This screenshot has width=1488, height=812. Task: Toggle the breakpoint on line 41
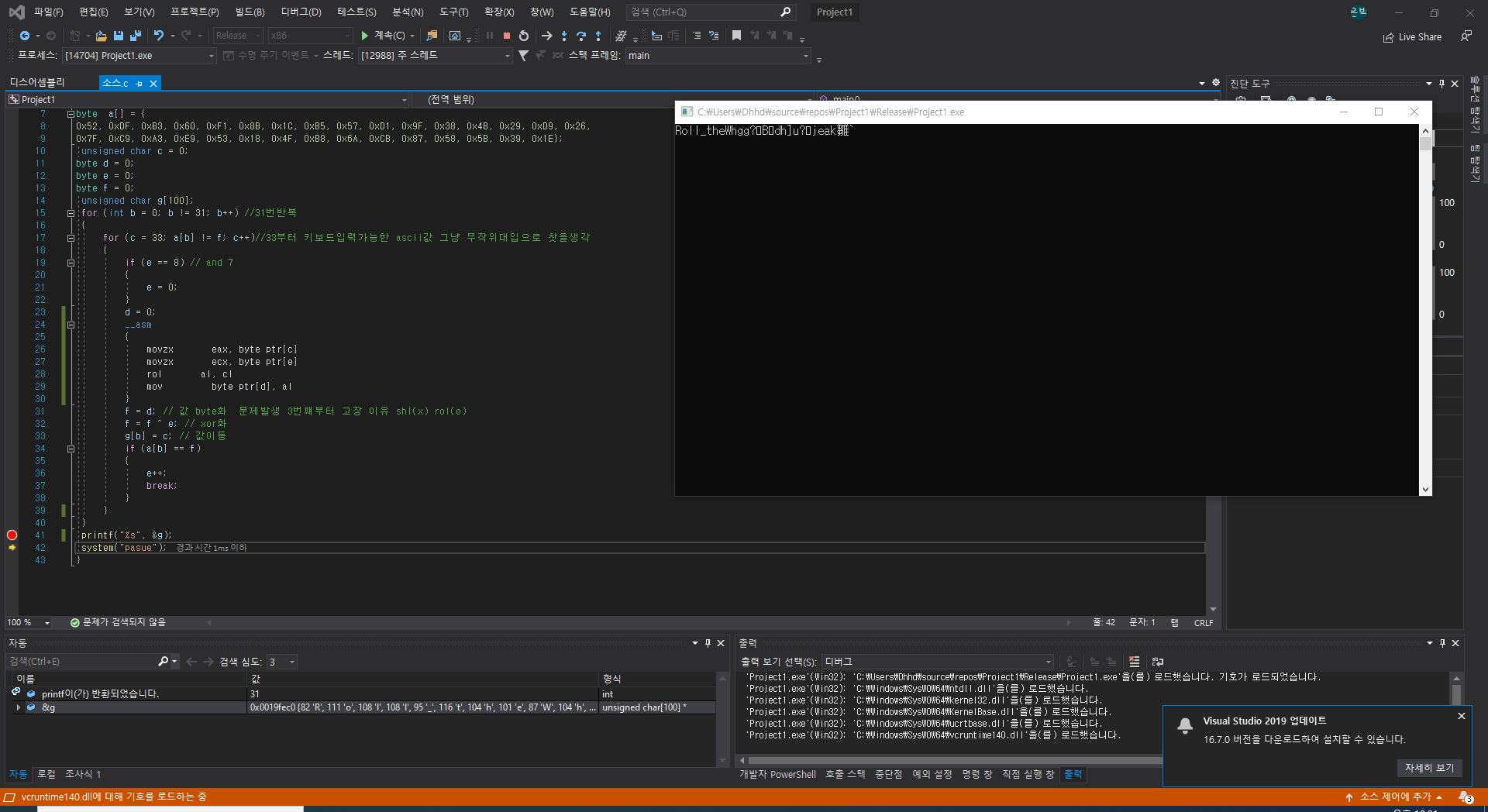pos(12,535)
